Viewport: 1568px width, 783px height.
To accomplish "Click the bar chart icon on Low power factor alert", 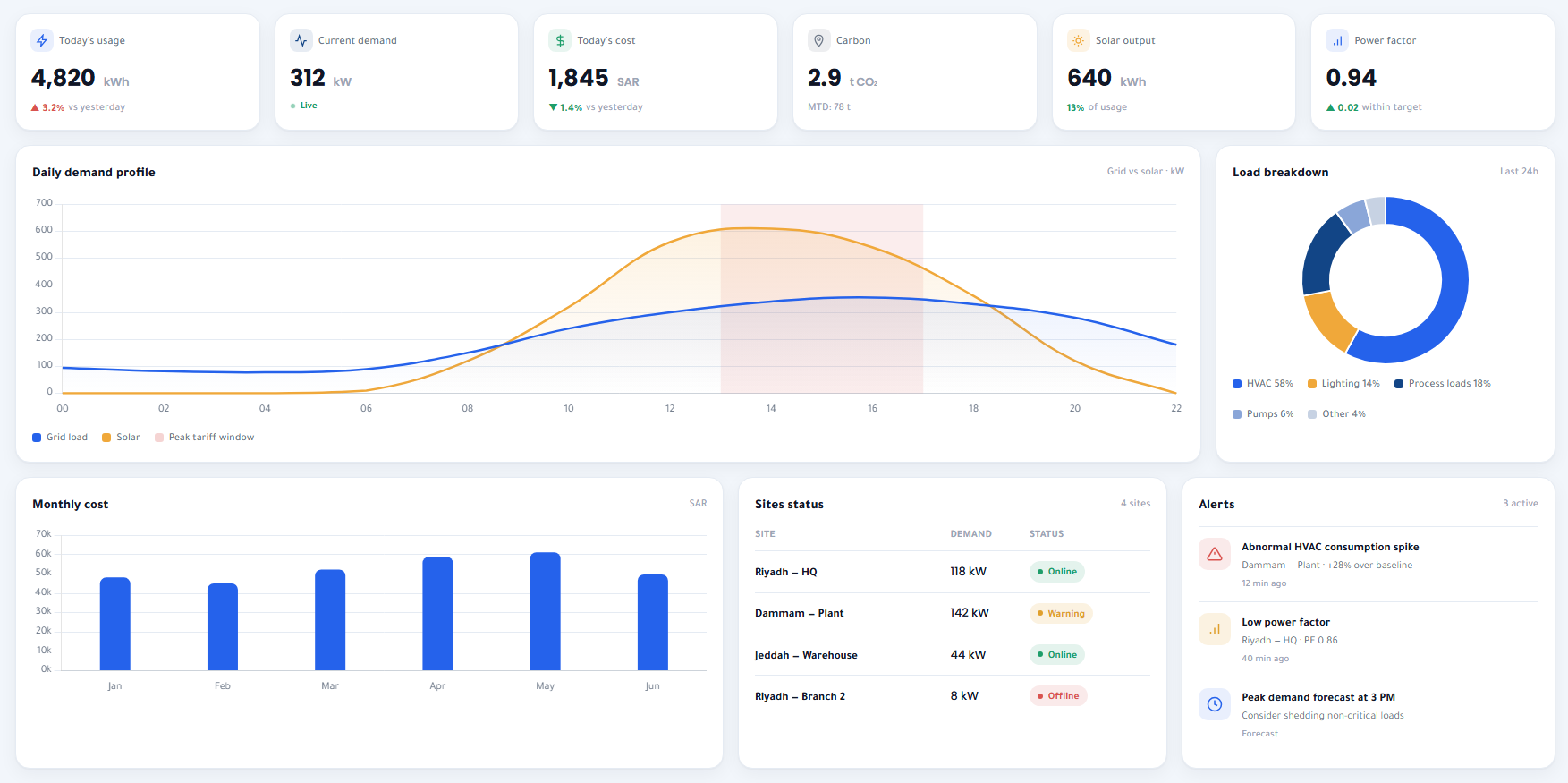I will (1215, 629).
